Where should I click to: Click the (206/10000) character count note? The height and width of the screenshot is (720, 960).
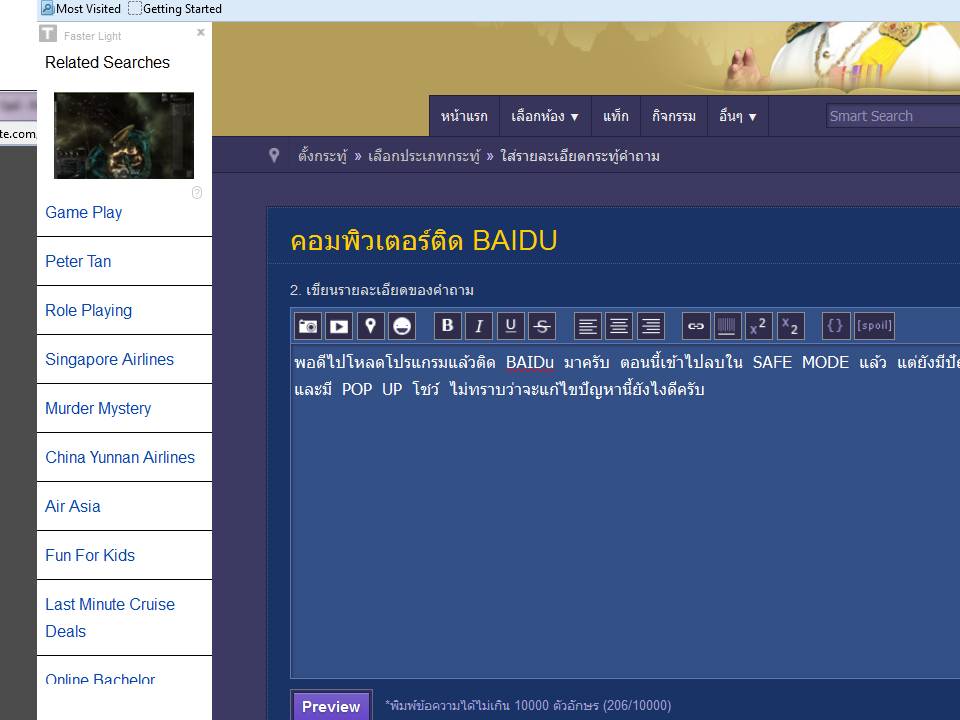(637, 705)
